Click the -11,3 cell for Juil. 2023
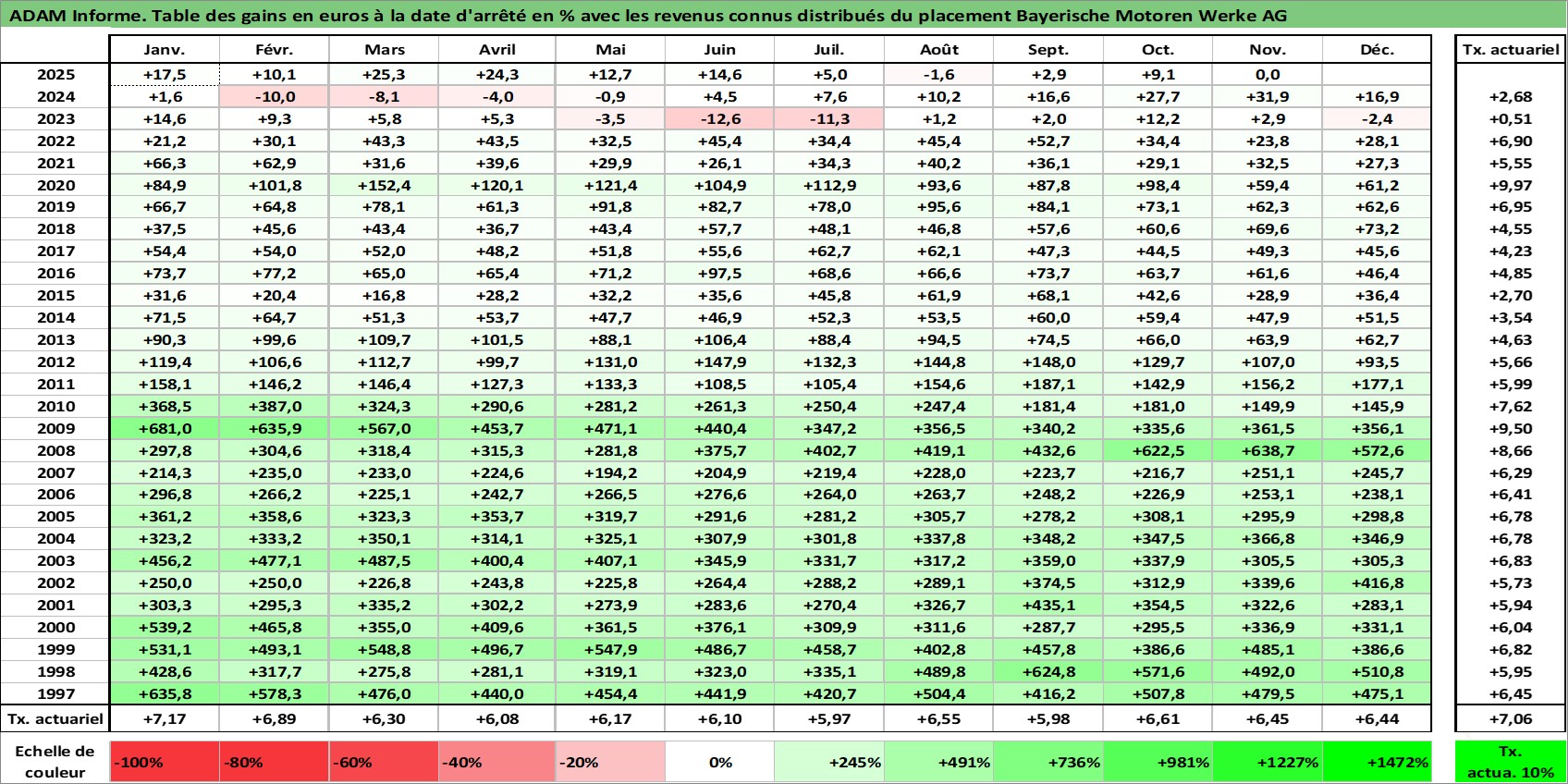Viewport: 1568px width, 784px height. [829, 119]
